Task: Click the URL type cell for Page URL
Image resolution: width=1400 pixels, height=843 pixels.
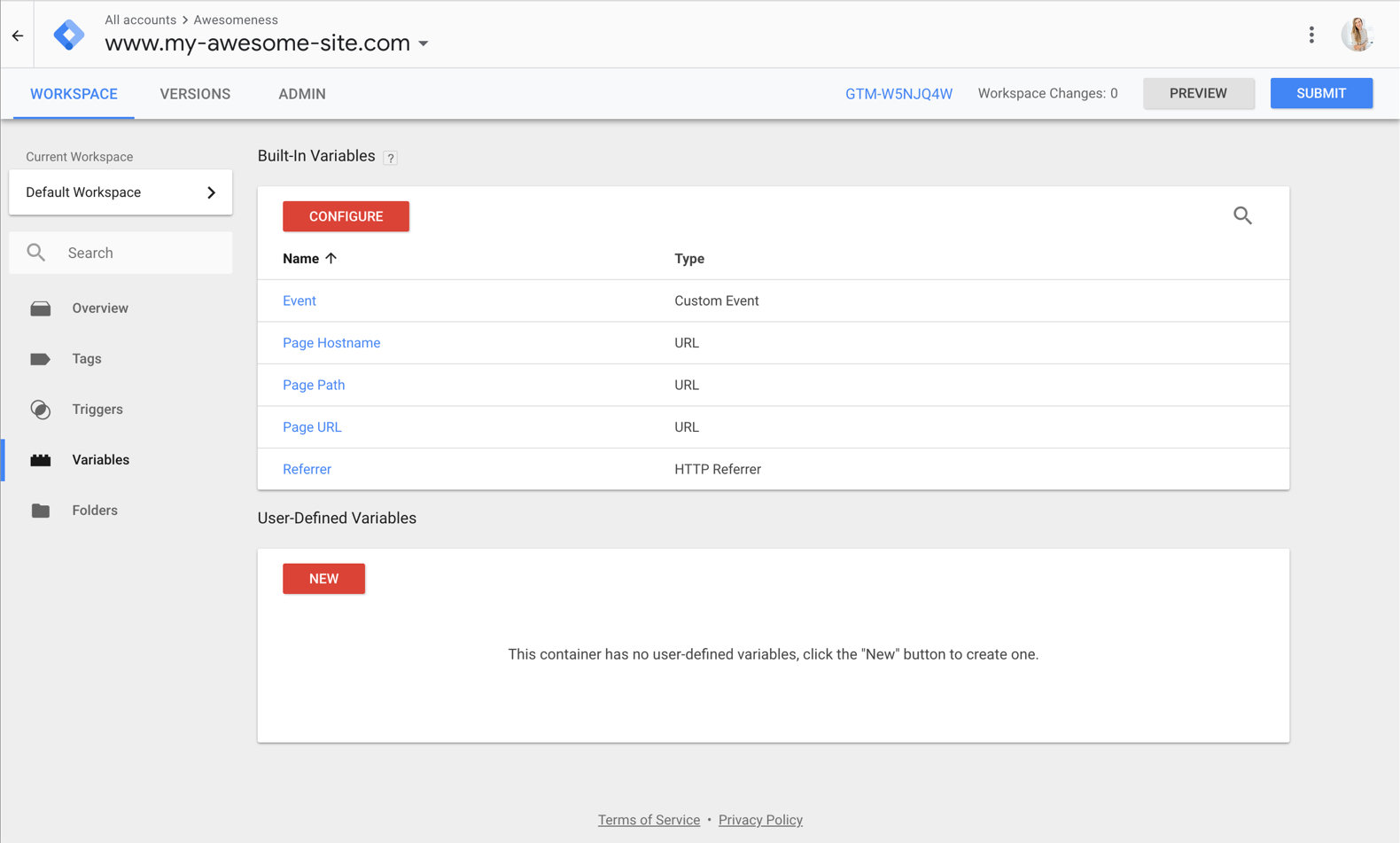Action: [687, 427]
